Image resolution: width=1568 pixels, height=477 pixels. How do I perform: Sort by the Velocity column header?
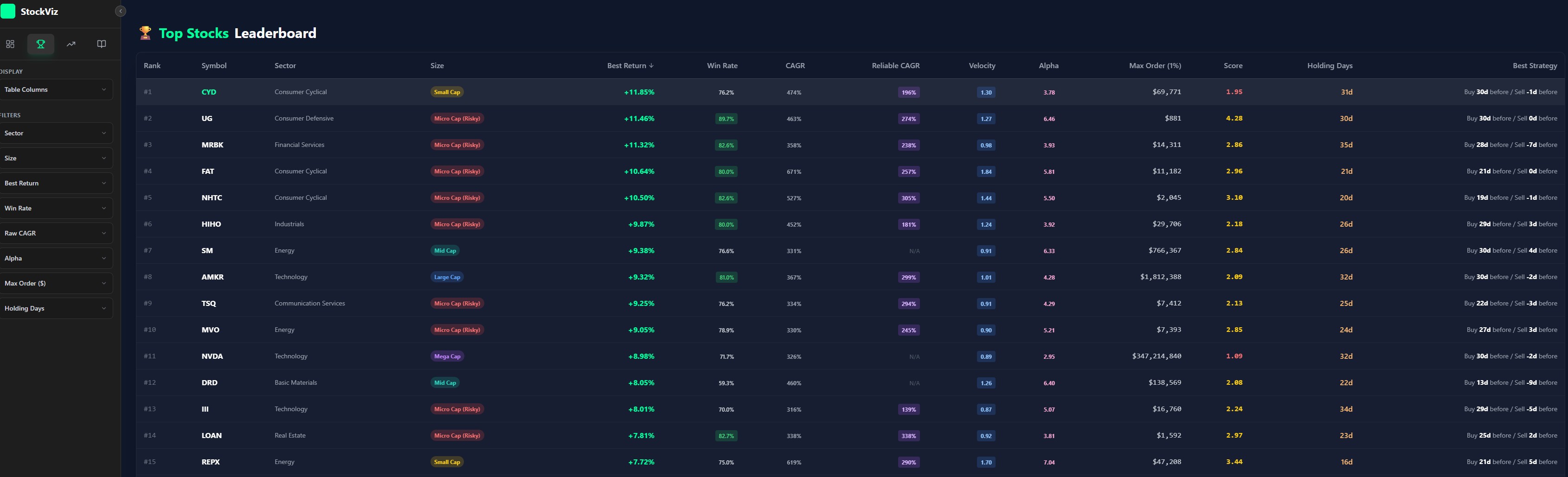coord(981,66)
